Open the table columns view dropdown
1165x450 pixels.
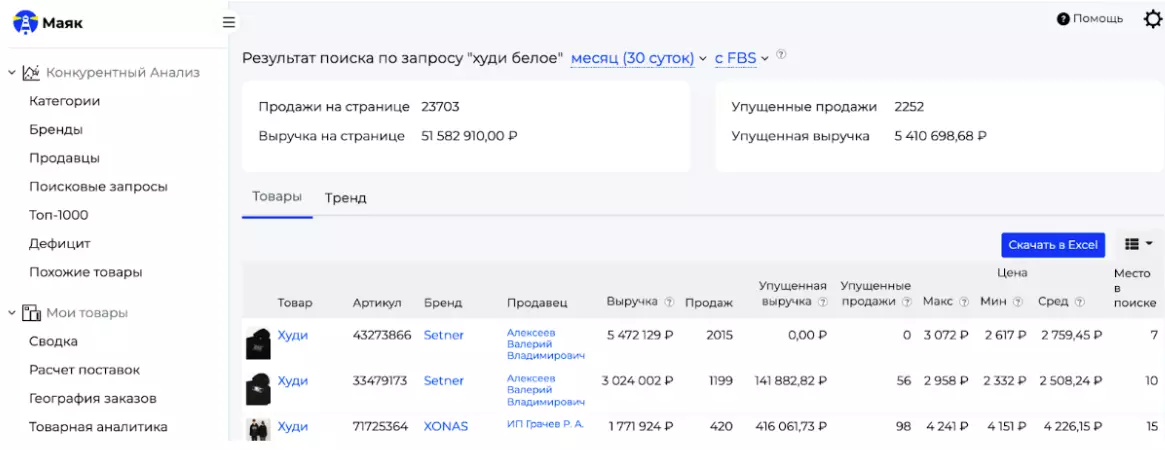click(x=1138, y=244)
